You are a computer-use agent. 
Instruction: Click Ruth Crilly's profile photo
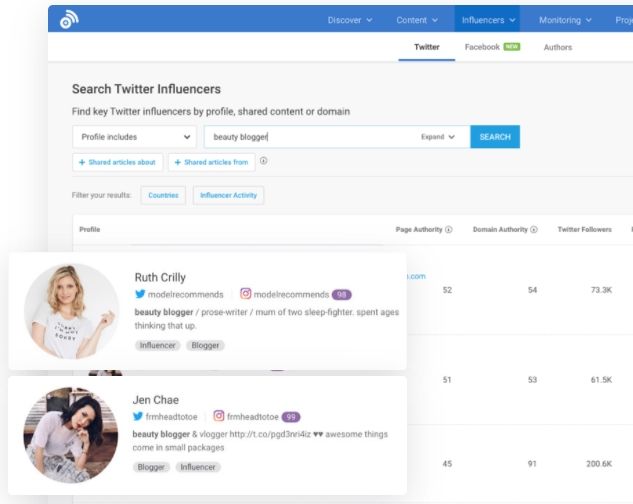pyautogui.click(x=71, y=311)
